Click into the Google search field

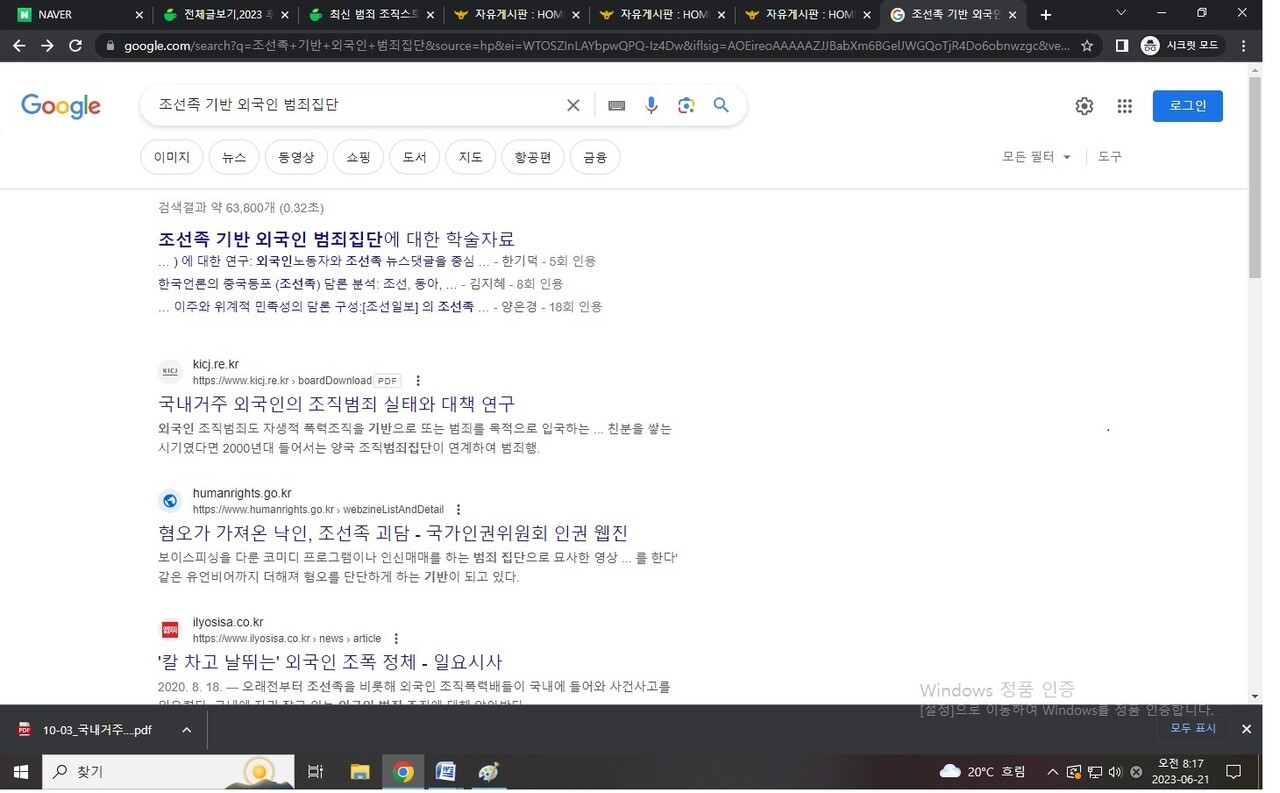pos(350,106)
